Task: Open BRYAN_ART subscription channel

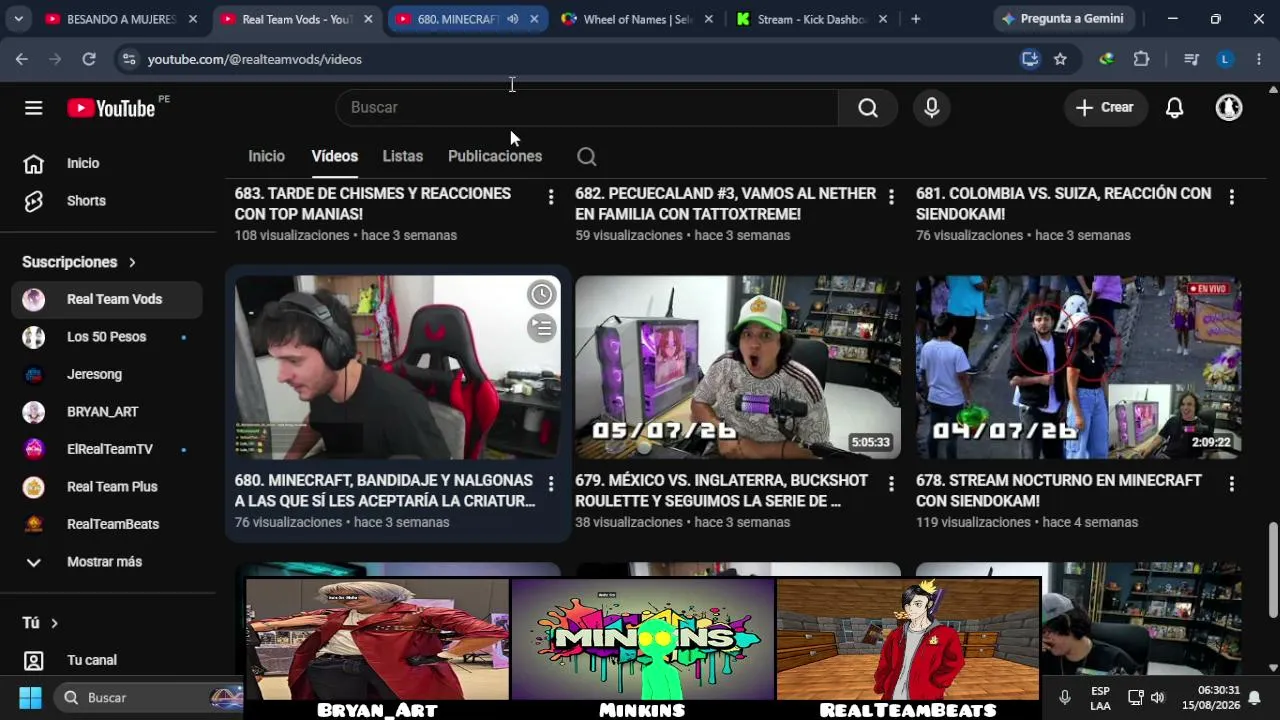Action: tap(108, 412)
